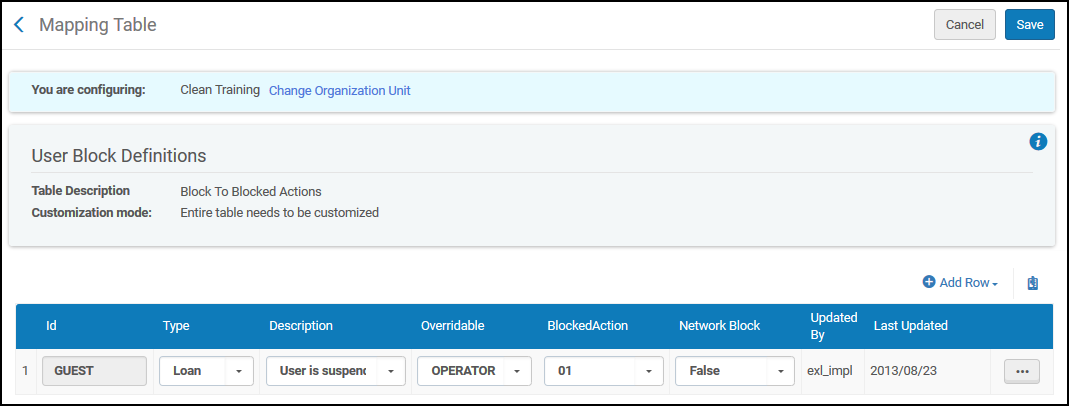Click the Overridable column header
The image size is (1069, 406).
[x=453, y=326]
